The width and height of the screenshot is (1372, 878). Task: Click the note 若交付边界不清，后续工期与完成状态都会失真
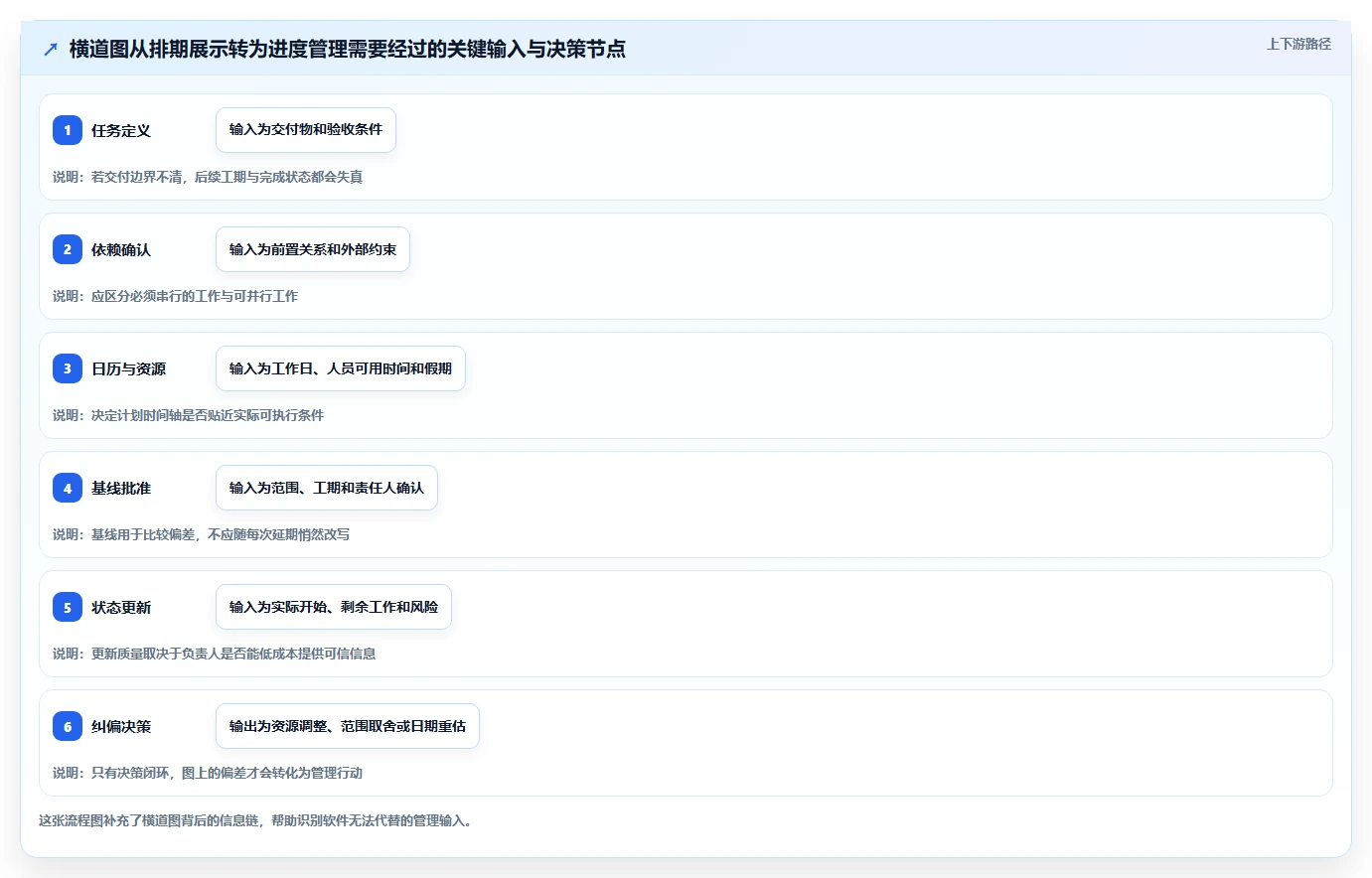coord(227,177)
